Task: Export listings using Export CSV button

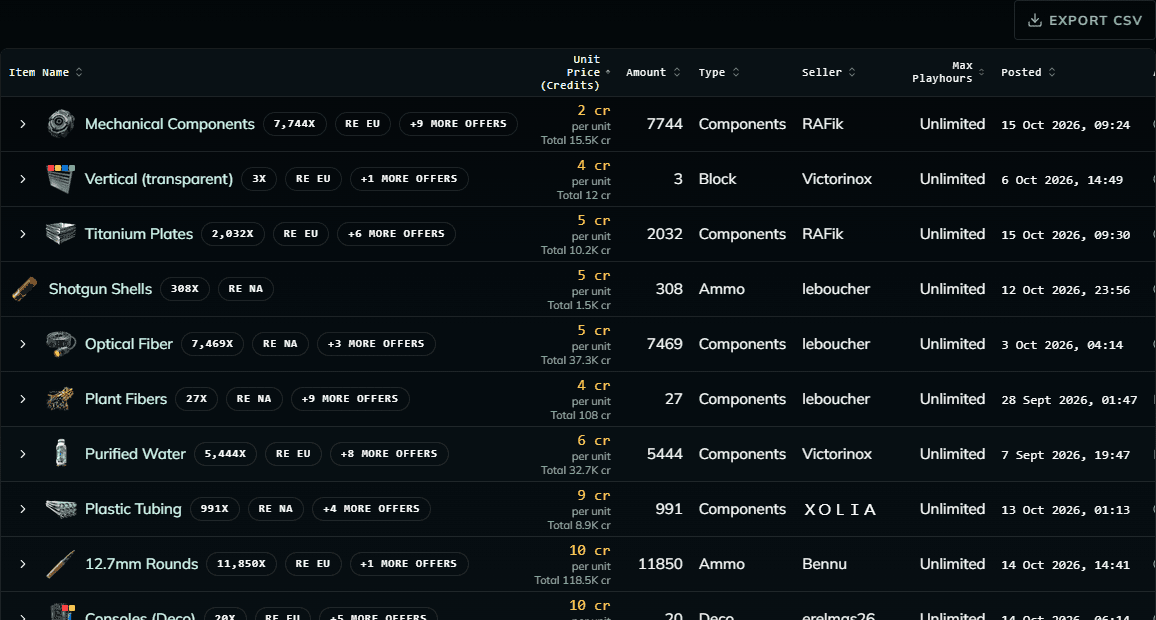Action: pyautogui.click(x=1084, y=21)
